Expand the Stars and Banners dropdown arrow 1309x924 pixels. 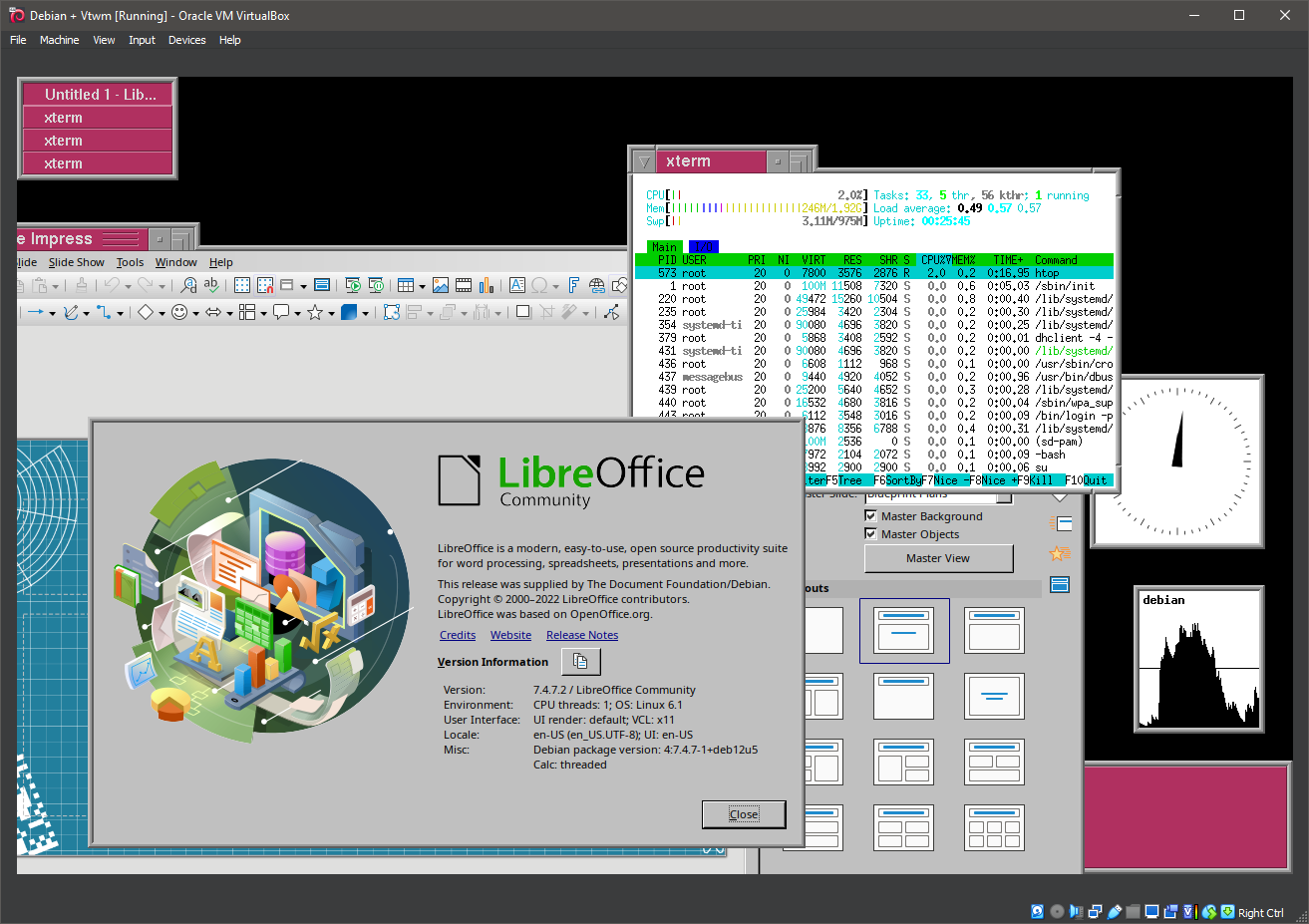coord(331,313)
